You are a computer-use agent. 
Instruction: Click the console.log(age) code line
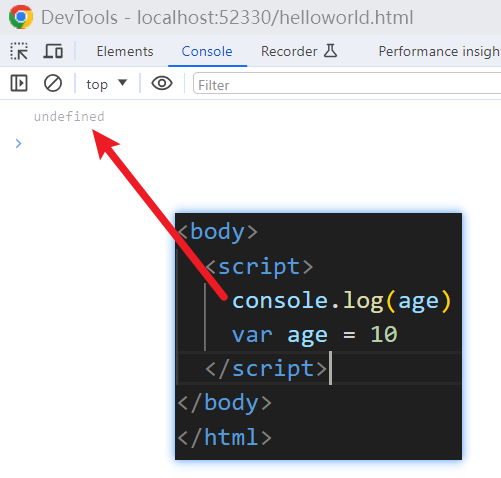tap(342, 301)
